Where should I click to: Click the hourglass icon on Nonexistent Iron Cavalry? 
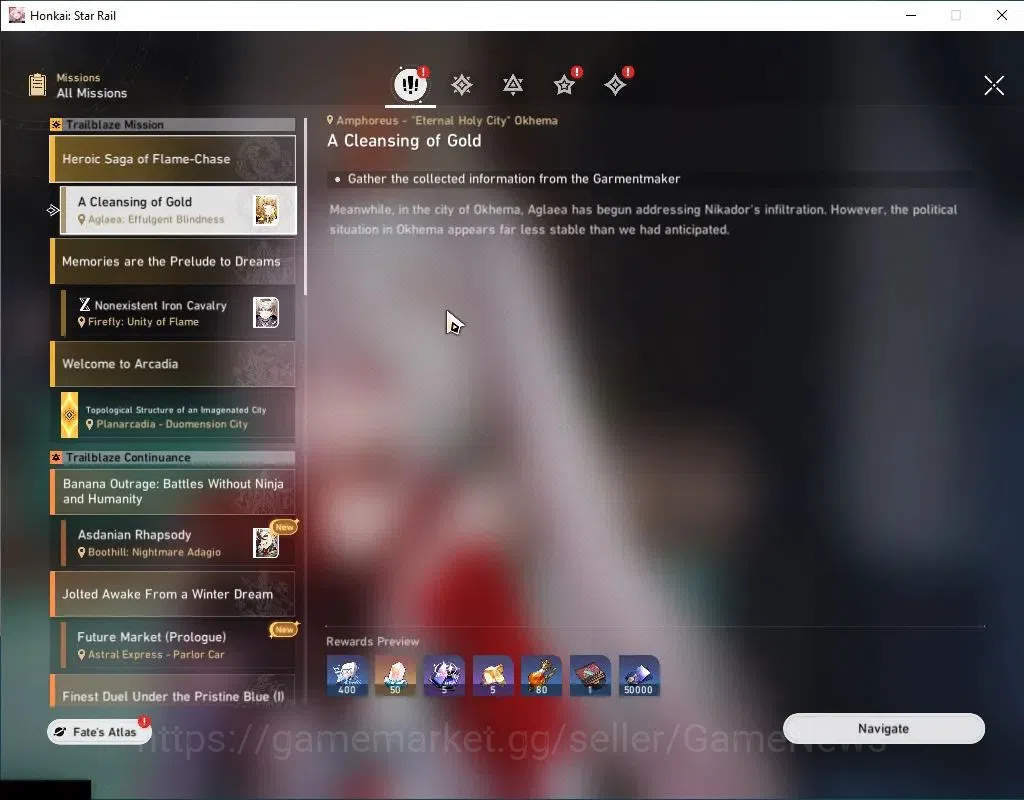pos(84,304)
